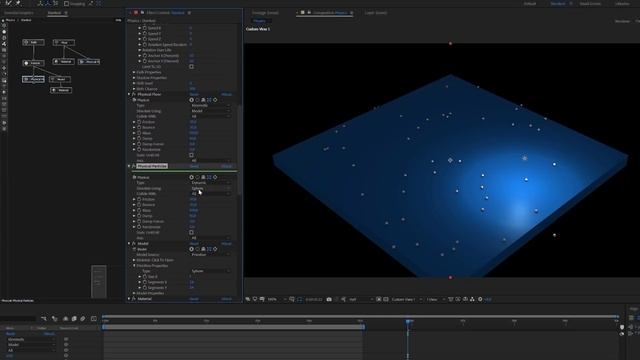Viewport: 640px width, 360px height.
Task: Take a snapshot with the camera icon
Action: coord(329,299)
